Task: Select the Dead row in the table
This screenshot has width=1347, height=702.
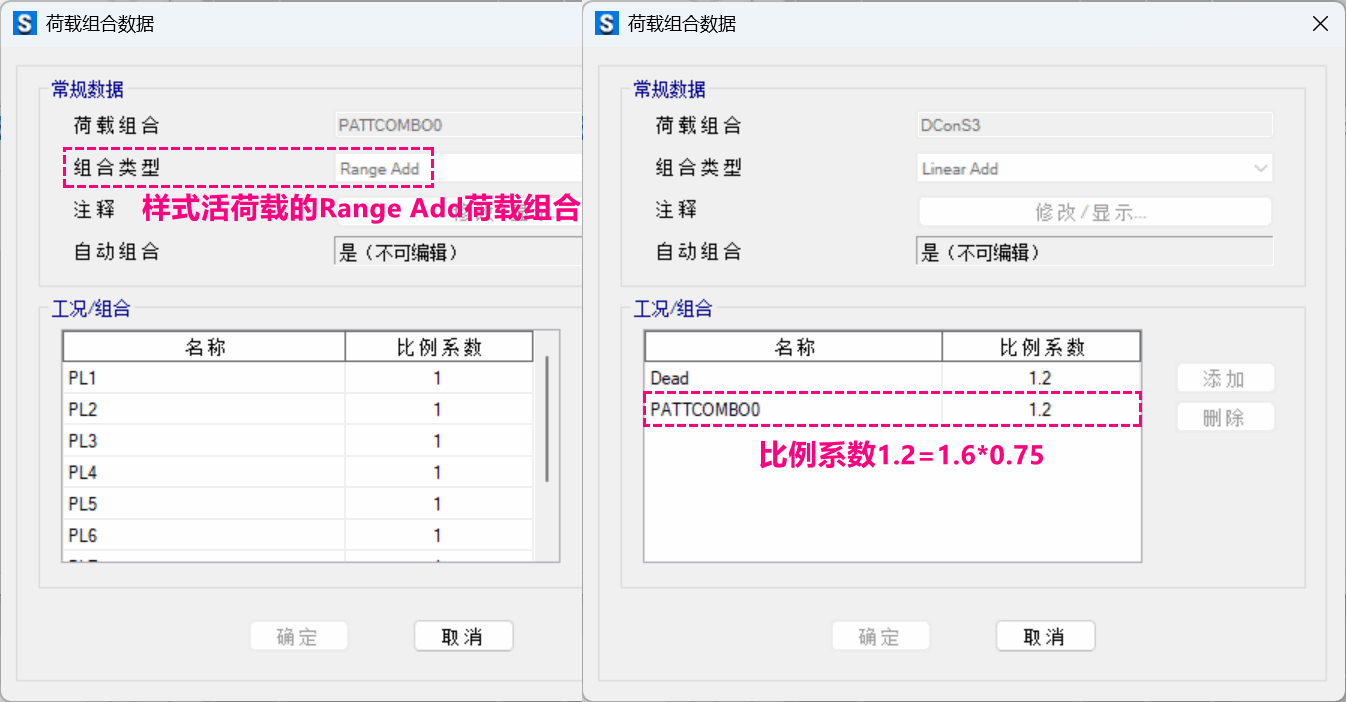Action: (794, 379)
